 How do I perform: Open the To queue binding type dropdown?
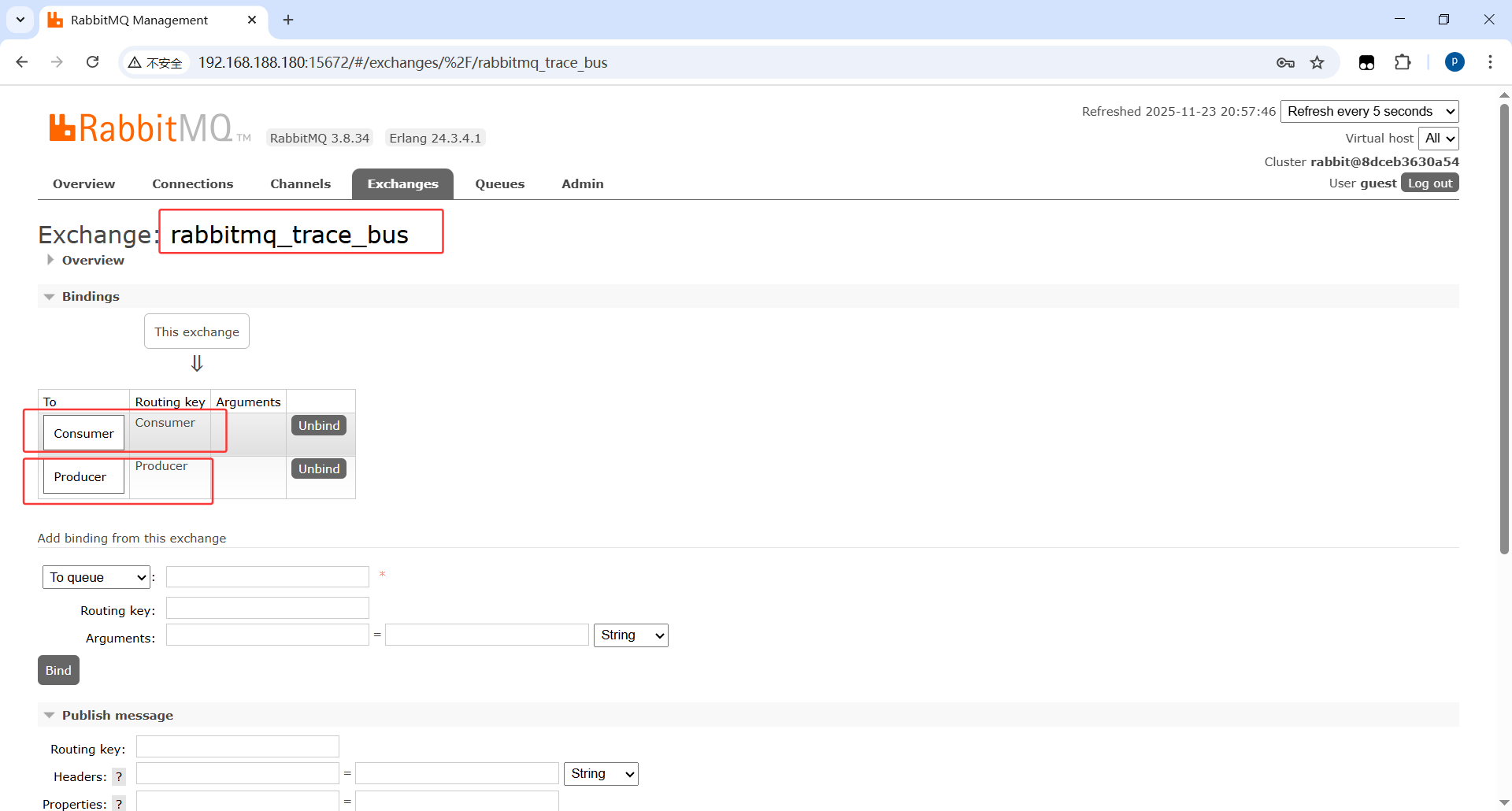(96, 577)
